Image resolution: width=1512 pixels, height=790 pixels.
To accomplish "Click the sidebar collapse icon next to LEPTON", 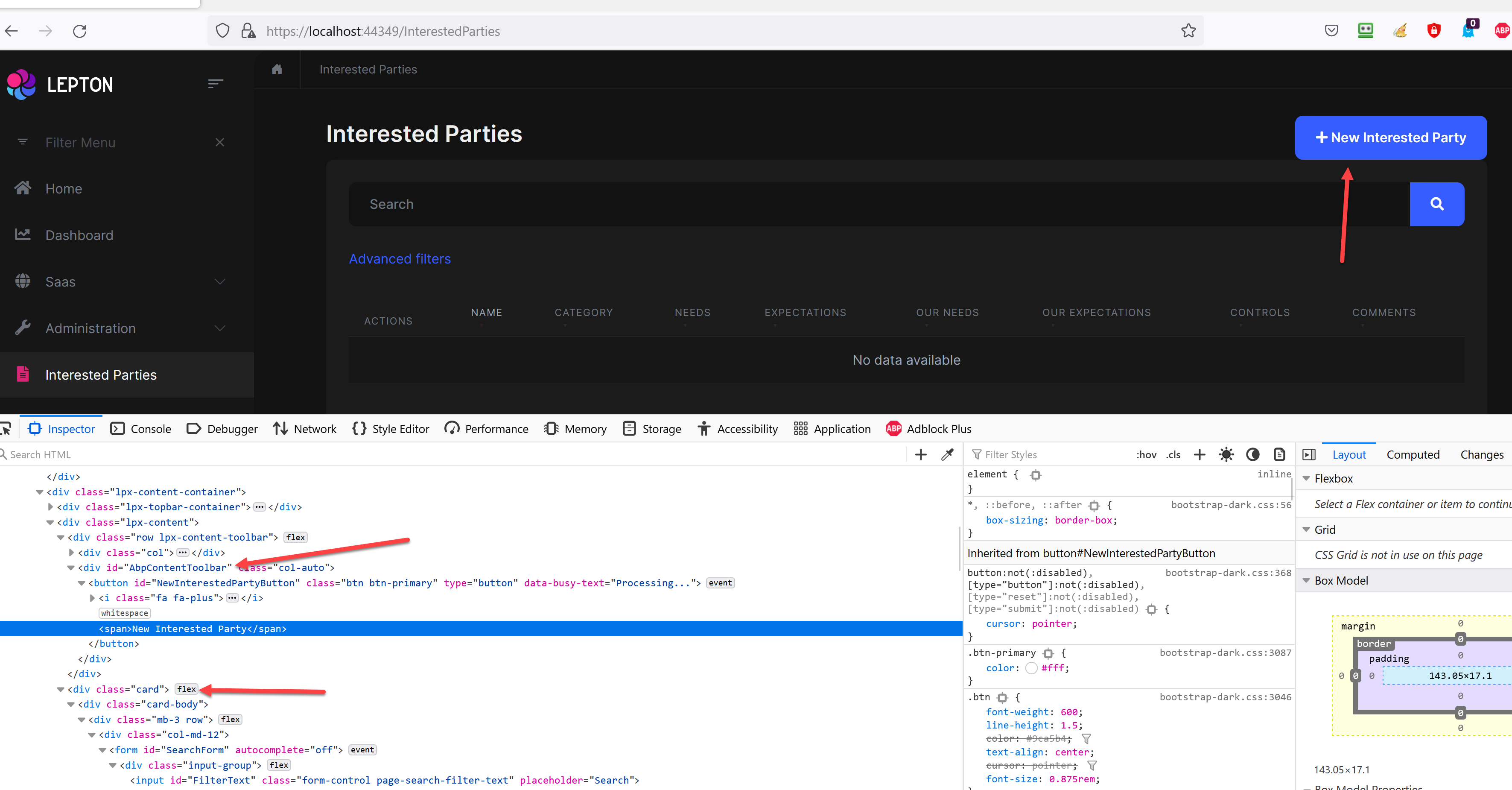I will pyautogui.click(x=216, y=84).
